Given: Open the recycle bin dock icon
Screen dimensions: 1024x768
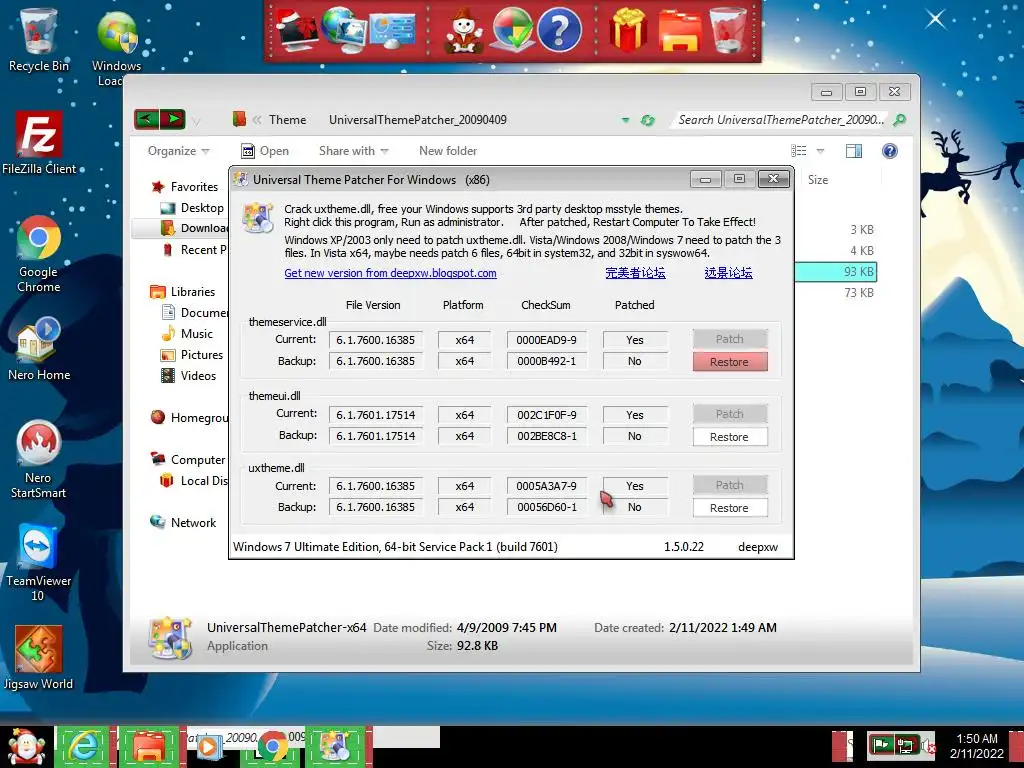Looking at the screenshot, I should 728,30.
